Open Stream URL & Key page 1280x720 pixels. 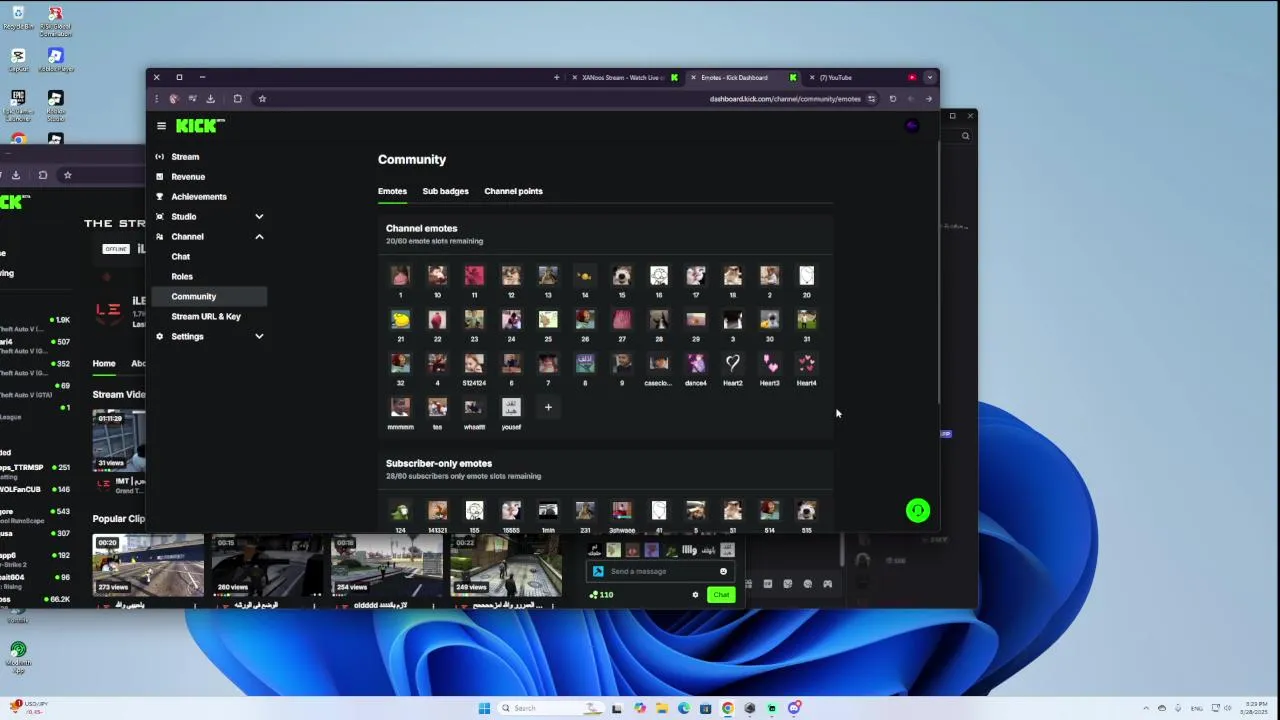click(x=206, y=317)
